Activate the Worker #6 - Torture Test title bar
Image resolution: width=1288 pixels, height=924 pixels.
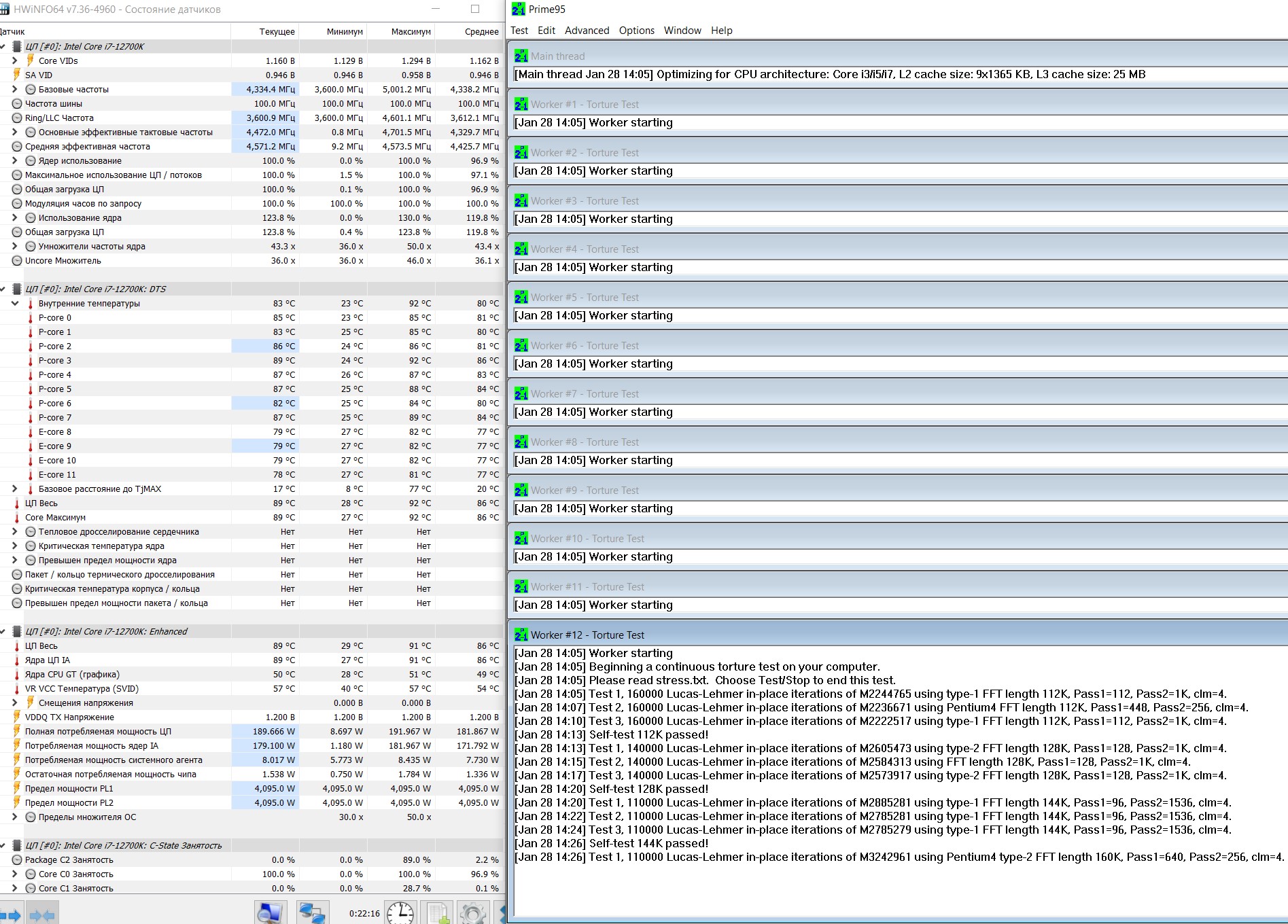[x=899, y=345]
